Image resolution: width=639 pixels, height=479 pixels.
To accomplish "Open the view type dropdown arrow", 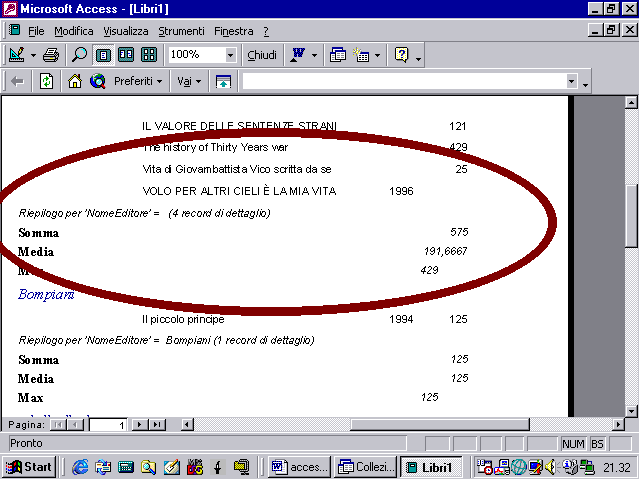I will pos(33,55).
